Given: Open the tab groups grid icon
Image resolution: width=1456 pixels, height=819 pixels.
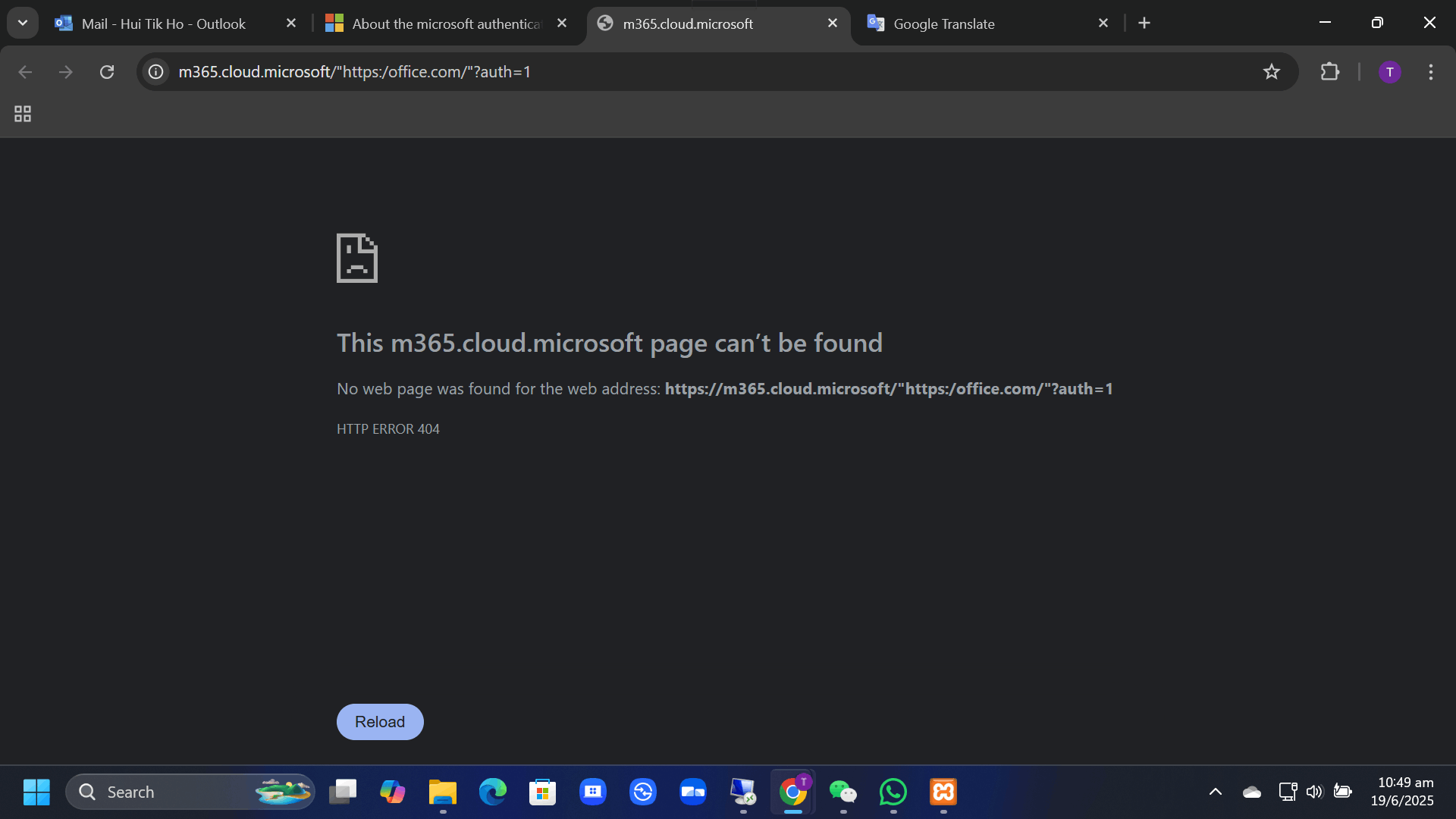Looking at the screenshot, I should (22, 114).
